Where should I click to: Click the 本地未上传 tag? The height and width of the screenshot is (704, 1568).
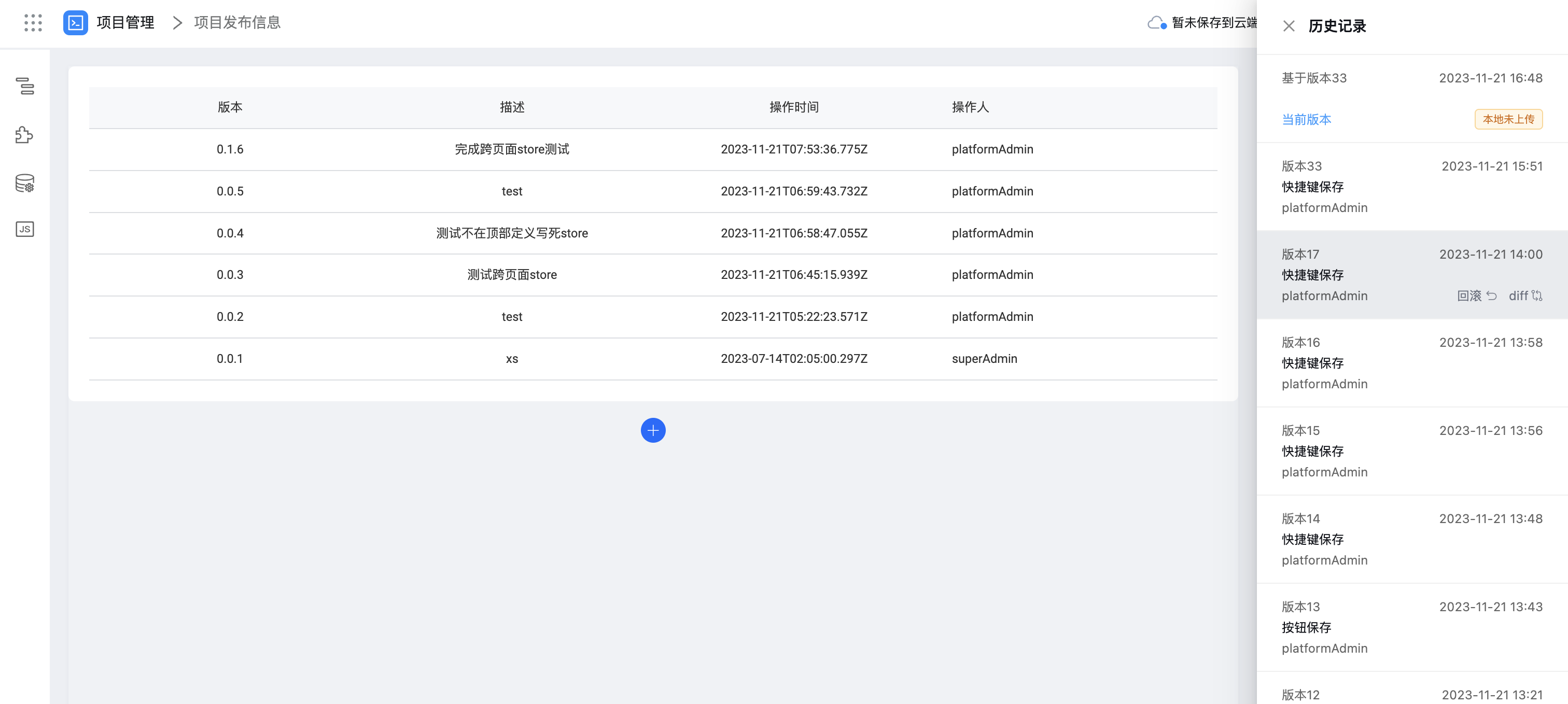[x=1508, y=119]
